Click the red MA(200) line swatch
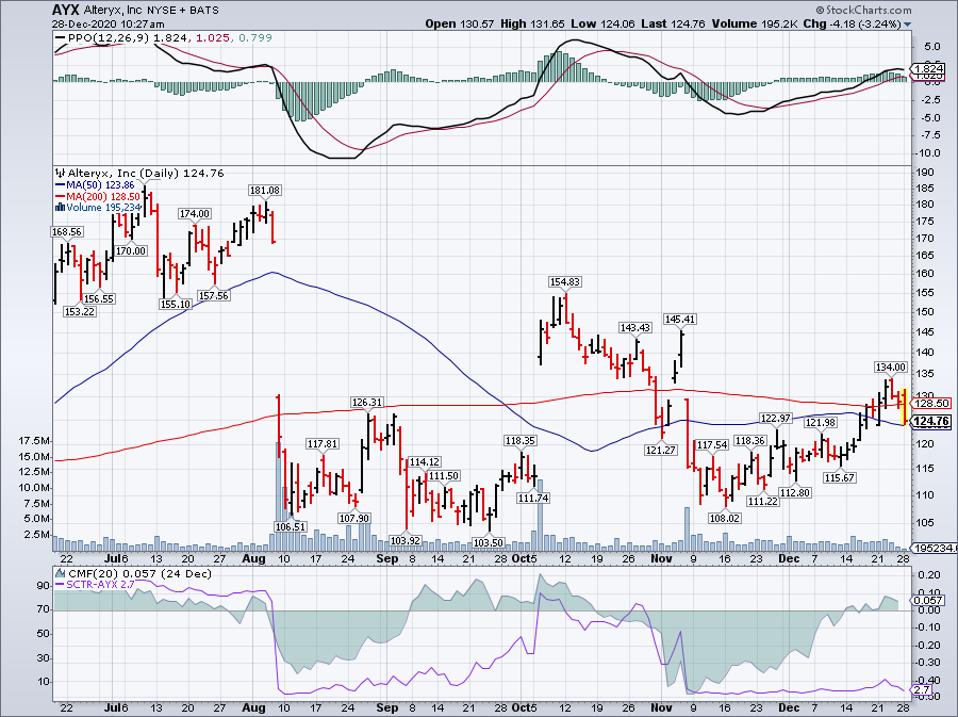This screenshot has width=958, height=717. pyautogui.click(x=60, y=197)
